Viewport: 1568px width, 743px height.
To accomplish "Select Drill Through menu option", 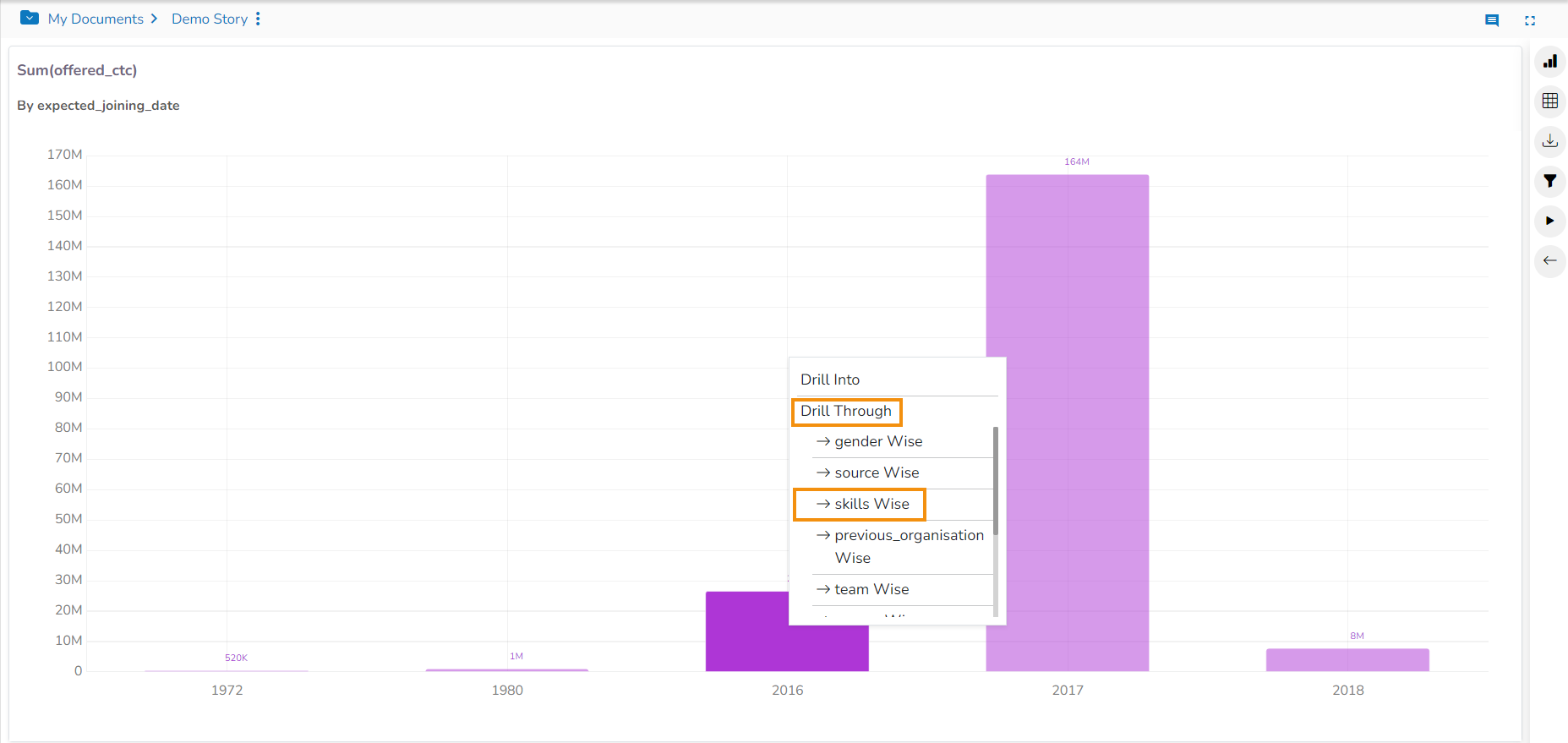I will [846, 412].
